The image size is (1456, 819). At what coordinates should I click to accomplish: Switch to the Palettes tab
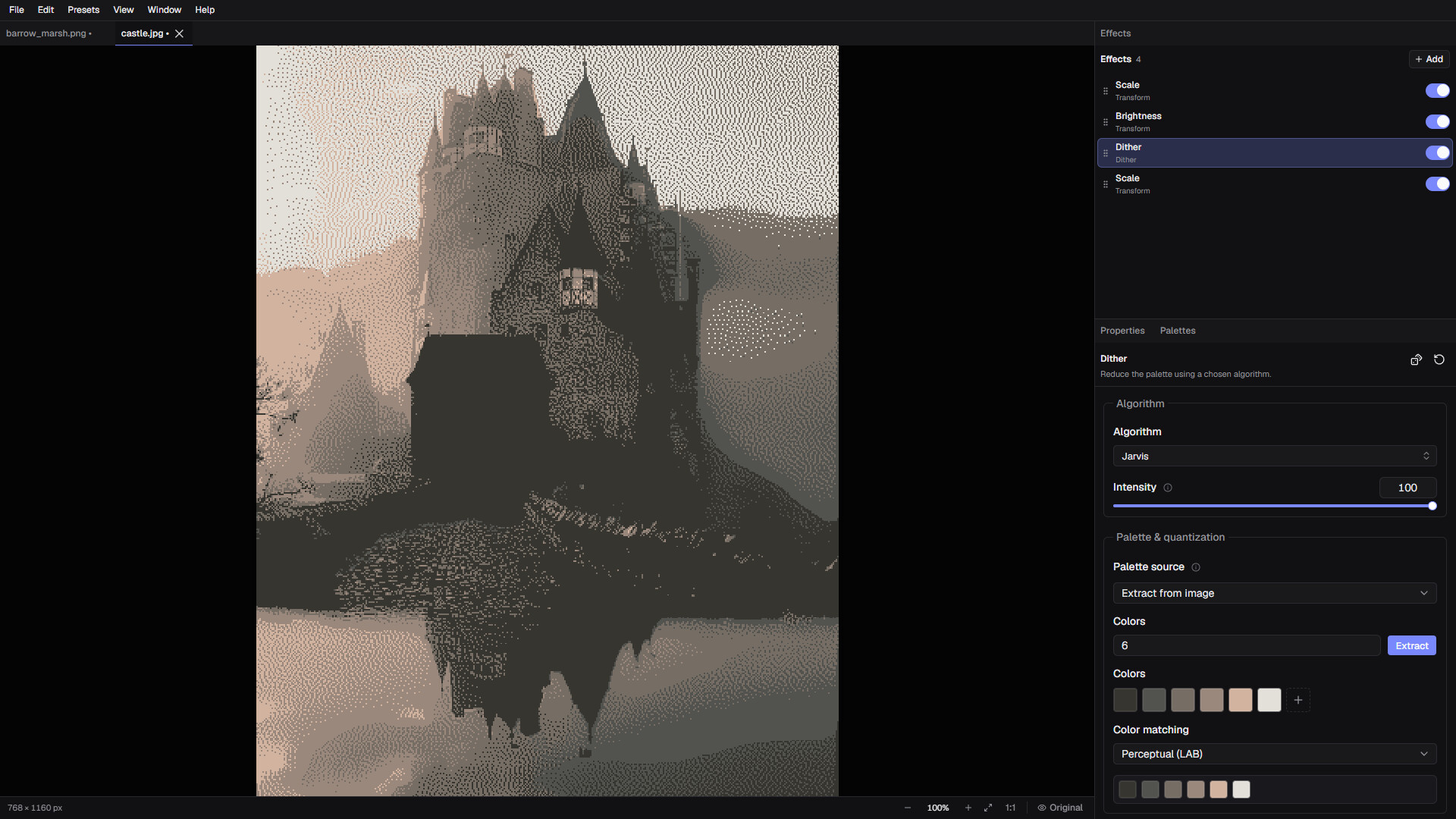[1177, 331]
